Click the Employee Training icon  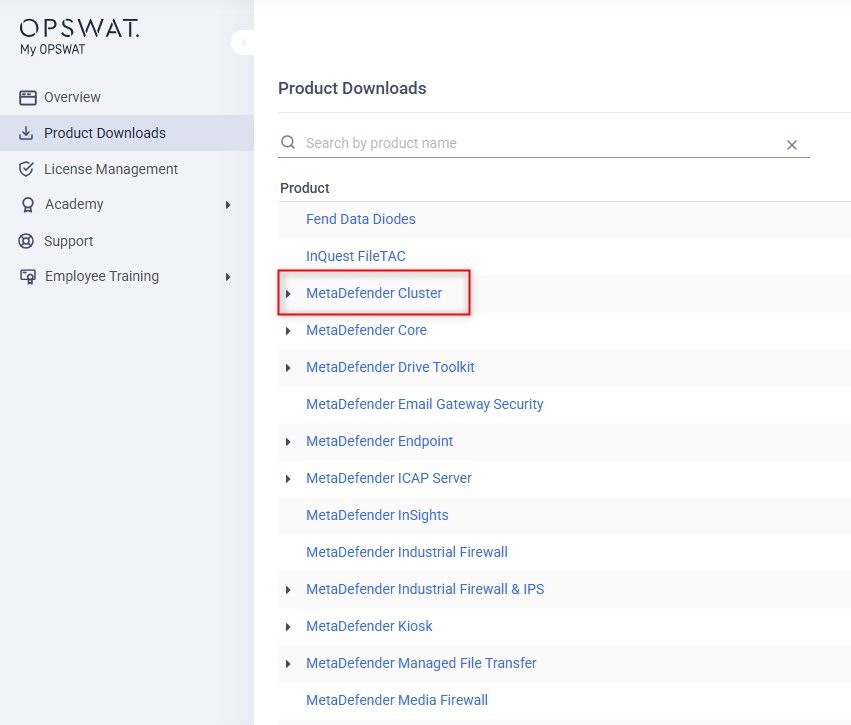pos(28,277)
